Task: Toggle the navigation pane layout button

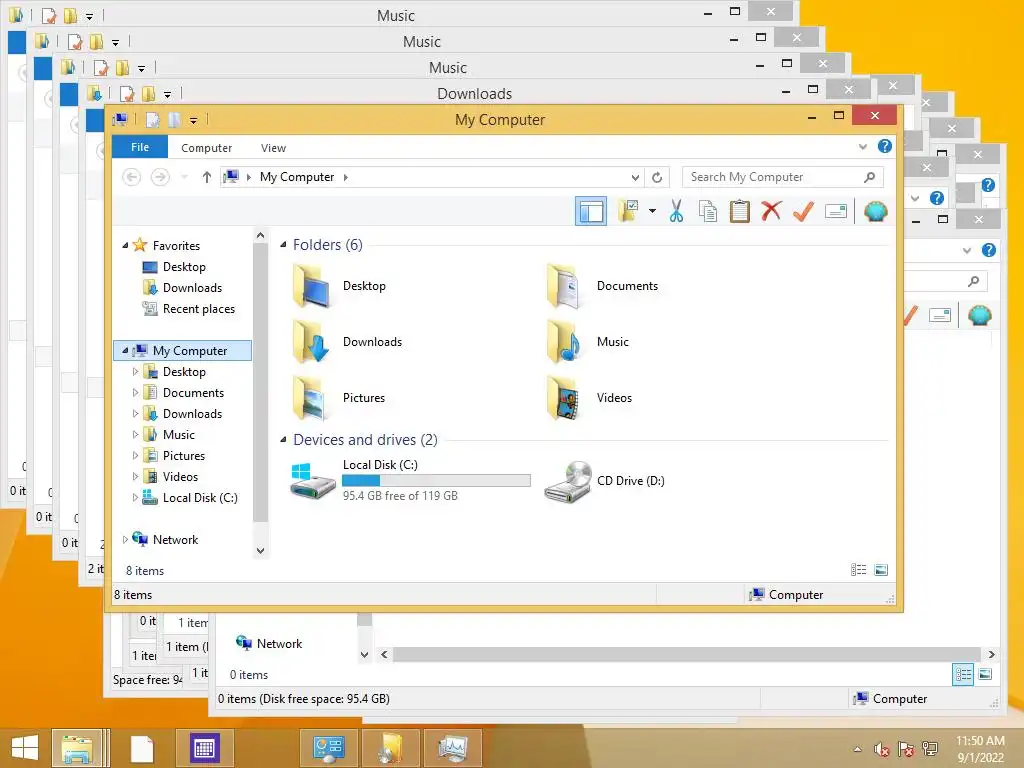Action: 590,212
